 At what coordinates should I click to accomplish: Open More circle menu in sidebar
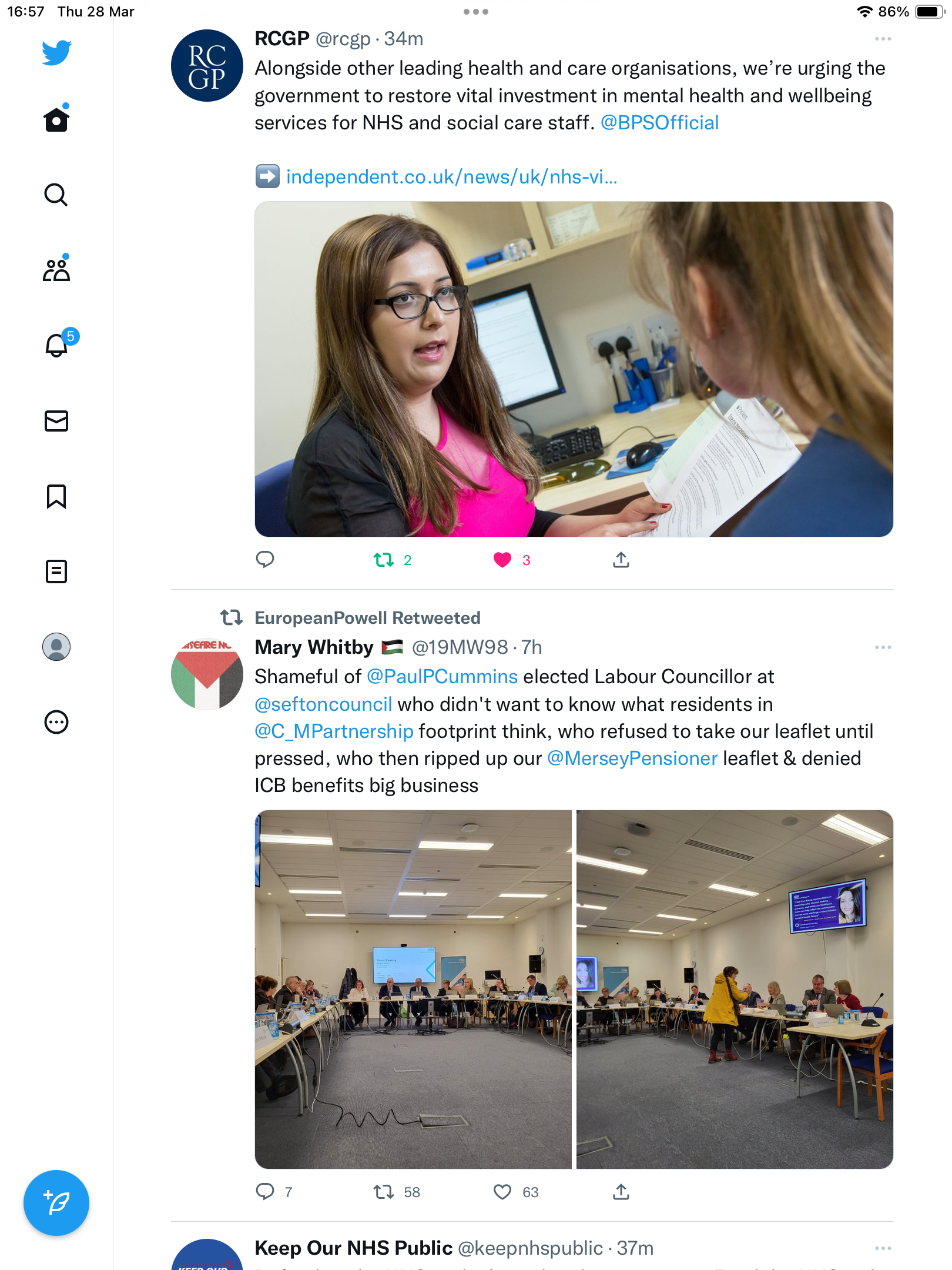[x=56, y=722]
